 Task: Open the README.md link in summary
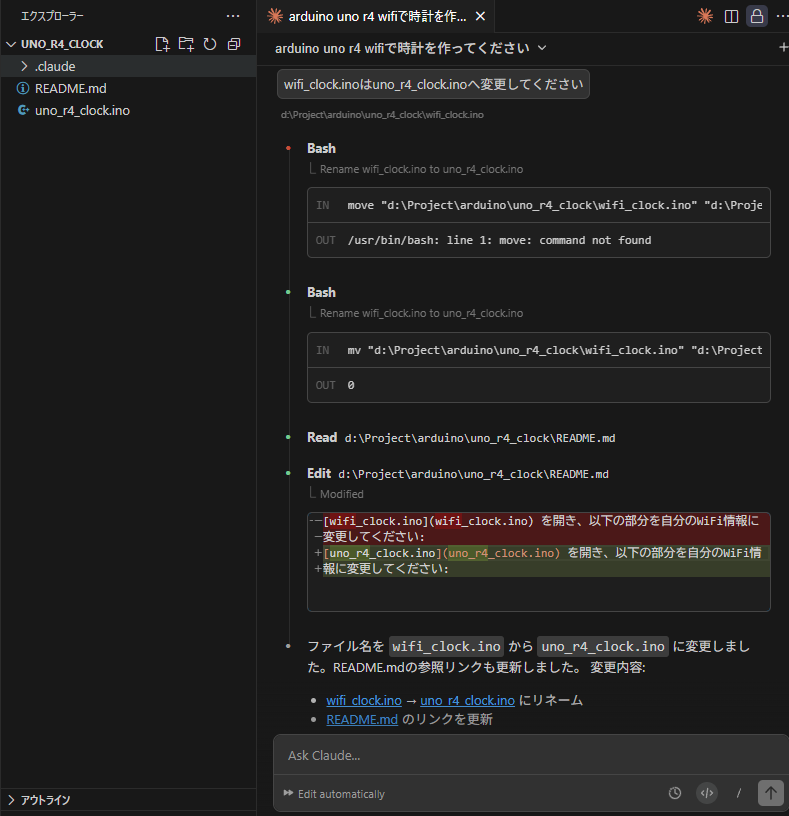tap(362, 719)
